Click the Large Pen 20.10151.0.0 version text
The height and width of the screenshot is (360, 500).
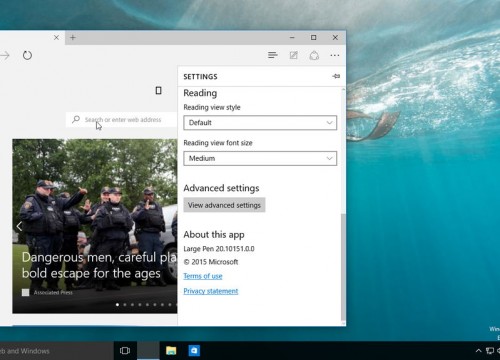point(219,249)
